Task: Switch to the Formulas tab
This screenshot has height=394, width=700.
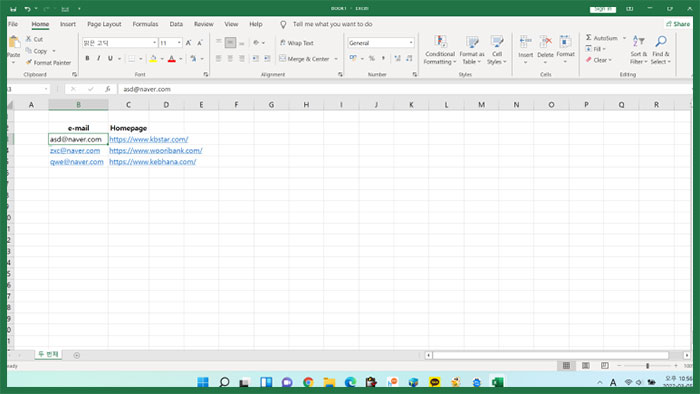Action: click(x=145, y=24)
